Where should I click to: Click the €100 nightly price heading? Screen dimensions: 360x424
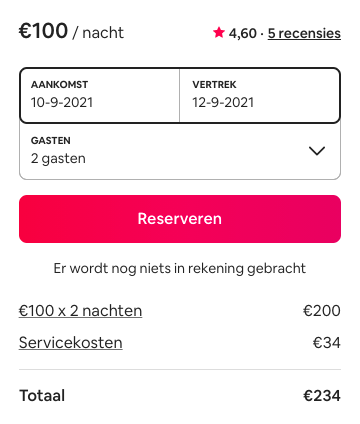(43, 31)
